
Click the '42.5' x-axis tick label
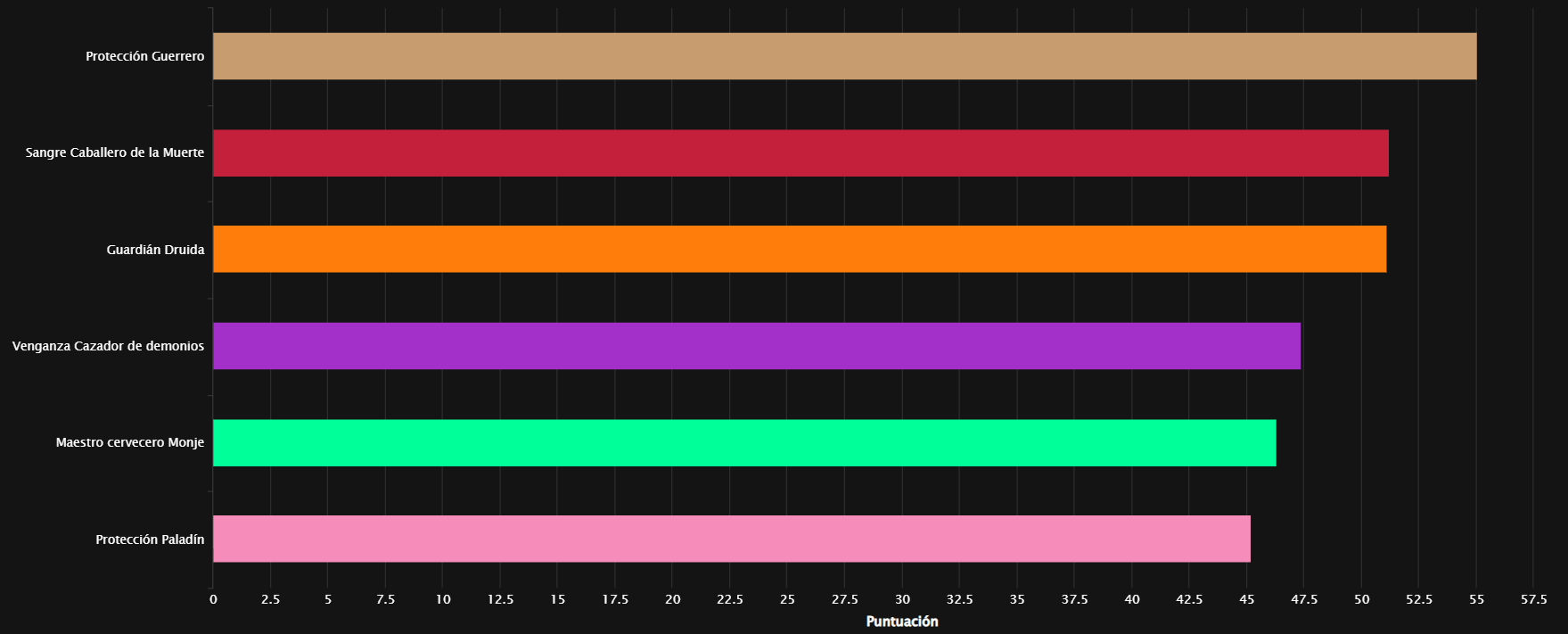[1189, 599]
